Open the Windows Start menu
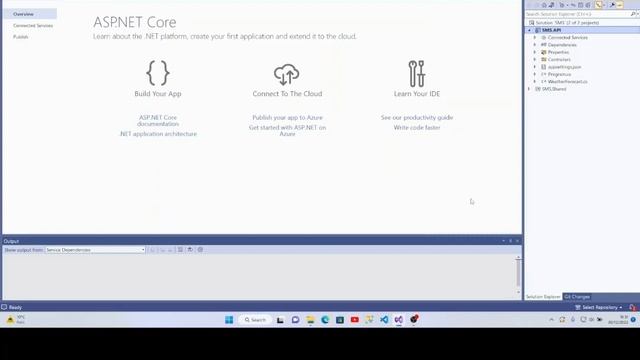Viewport: 640px width, 360px height. point(229,320)
